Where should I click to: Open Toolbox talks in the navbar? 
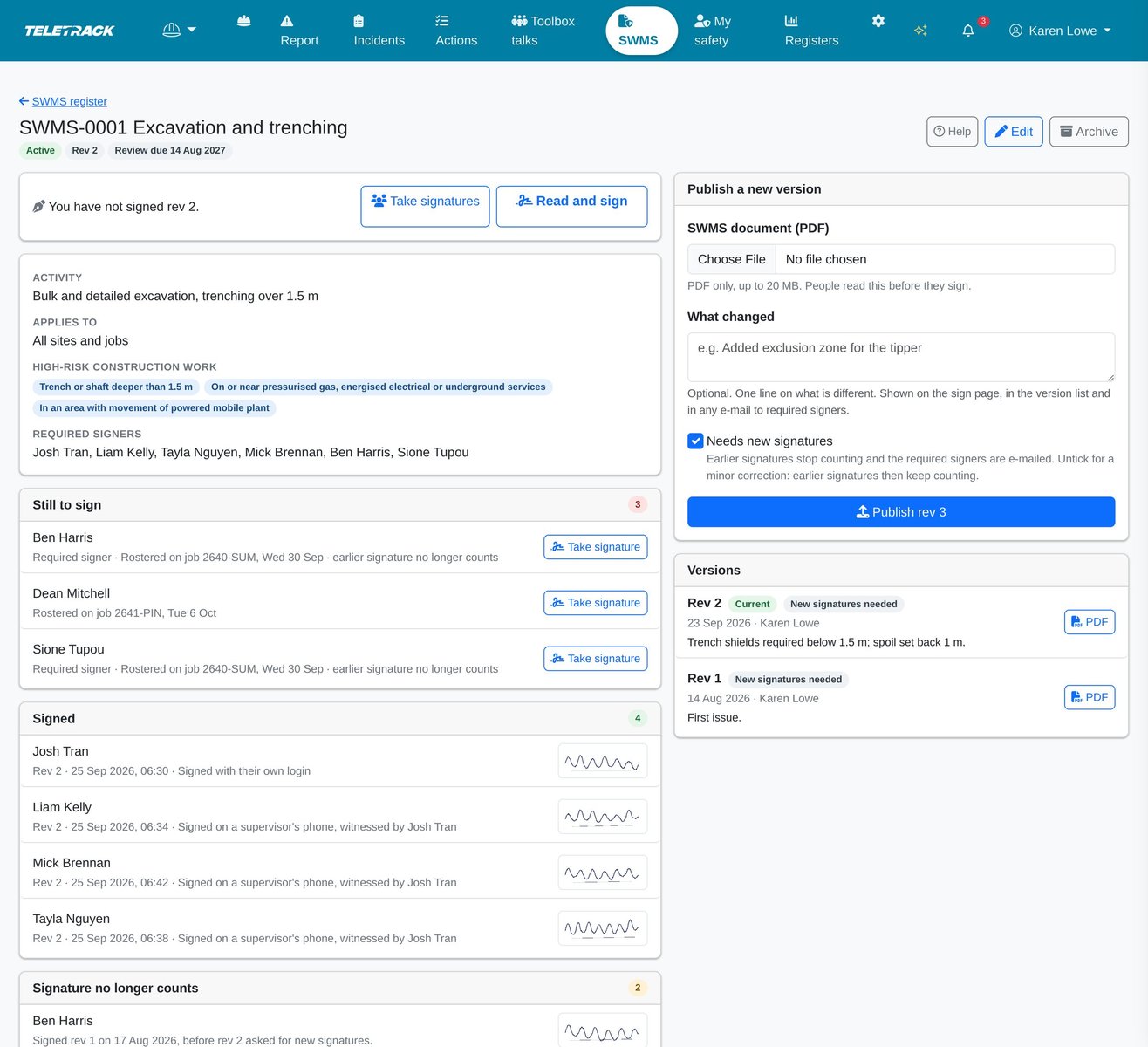point(543,31)
